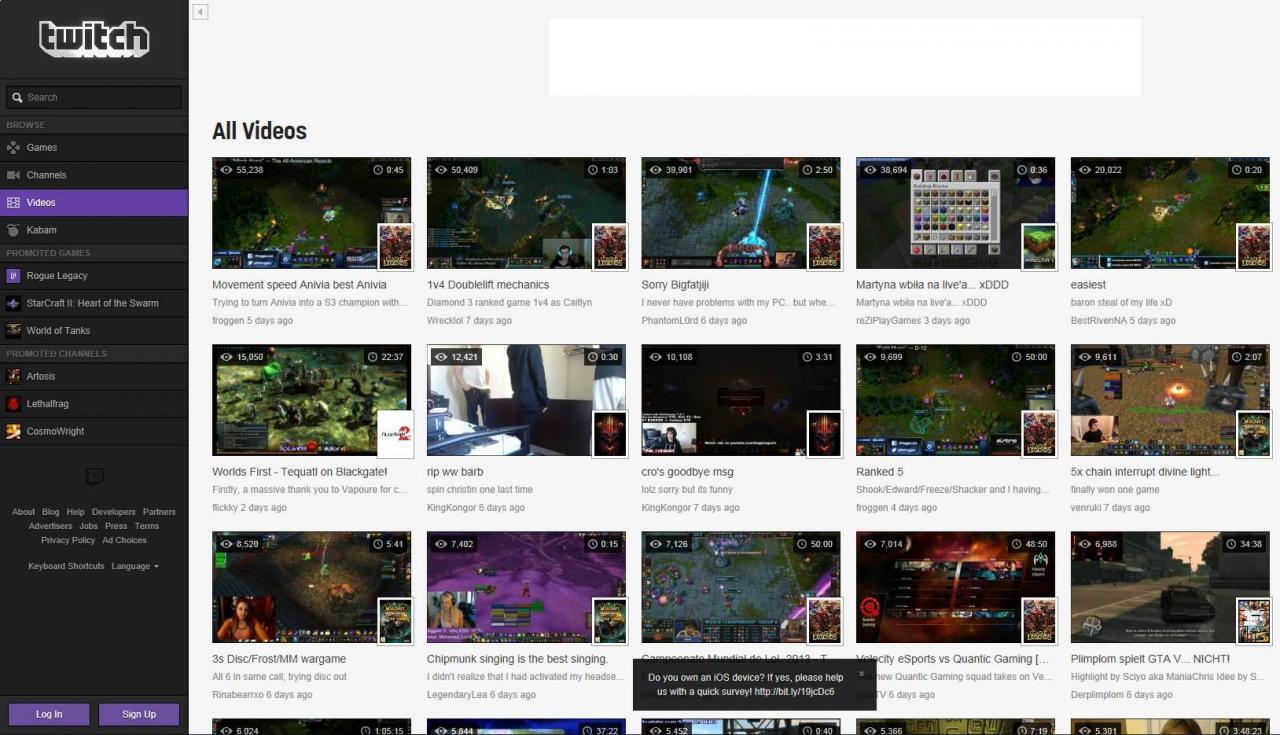
Task: Open the About footer link
Action: [23, 512]
